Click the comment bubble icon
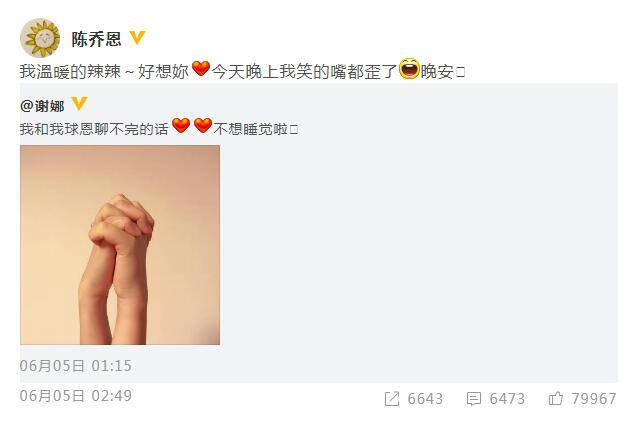The height and width of the screenshot is (423, 635). click(473, 399)
